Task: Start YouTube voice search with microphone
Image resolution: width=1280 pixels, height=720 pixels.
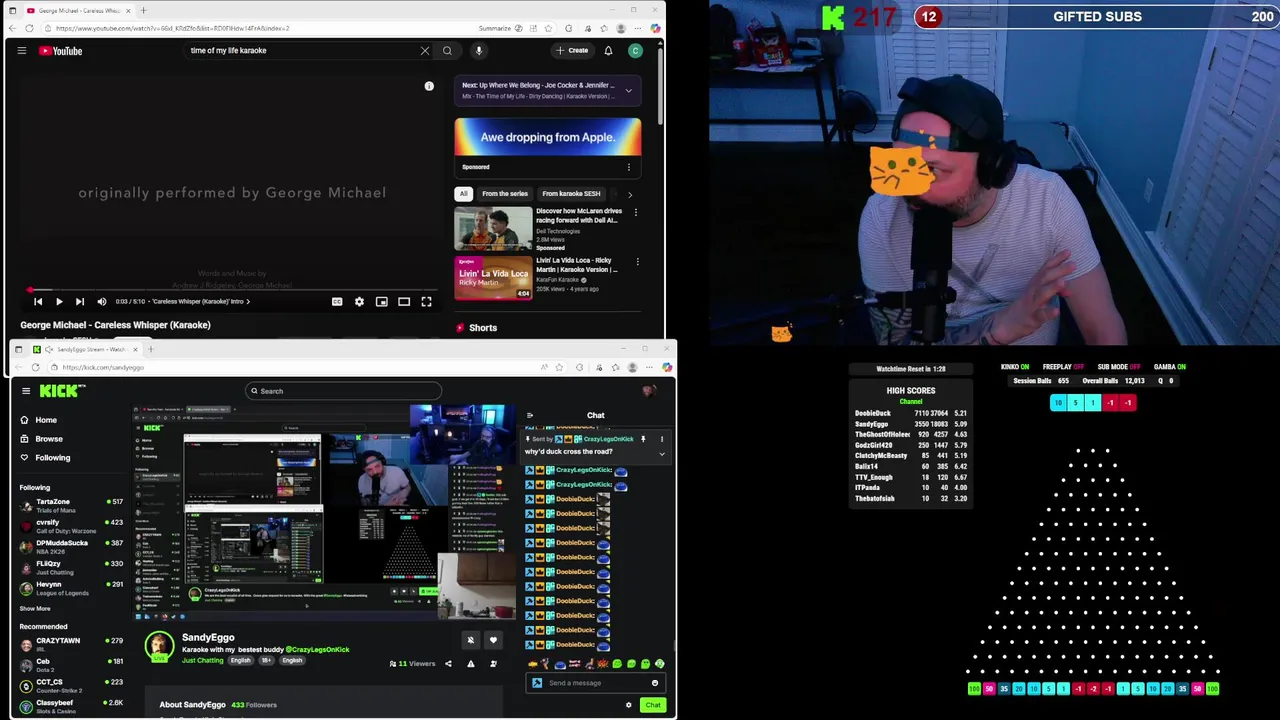Action: [x=479, y=50]
